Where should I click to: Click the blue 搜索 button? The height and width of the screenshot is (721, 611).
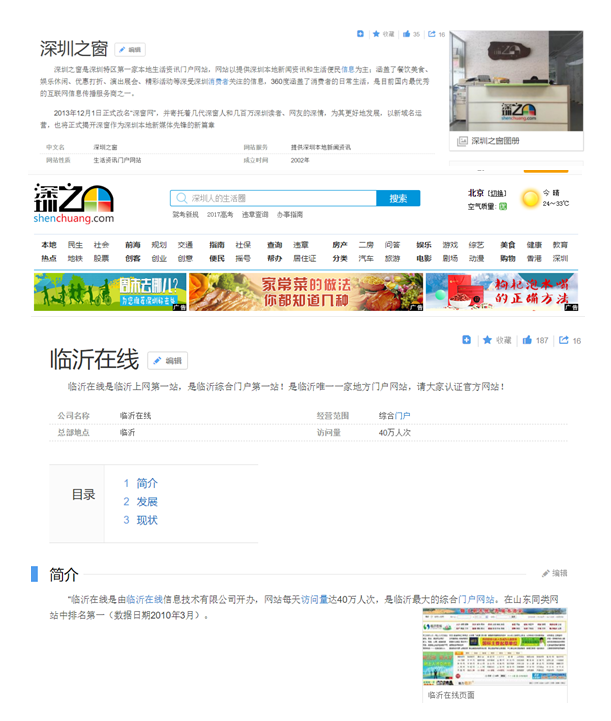pyautogui.click(x=398, y=198)
